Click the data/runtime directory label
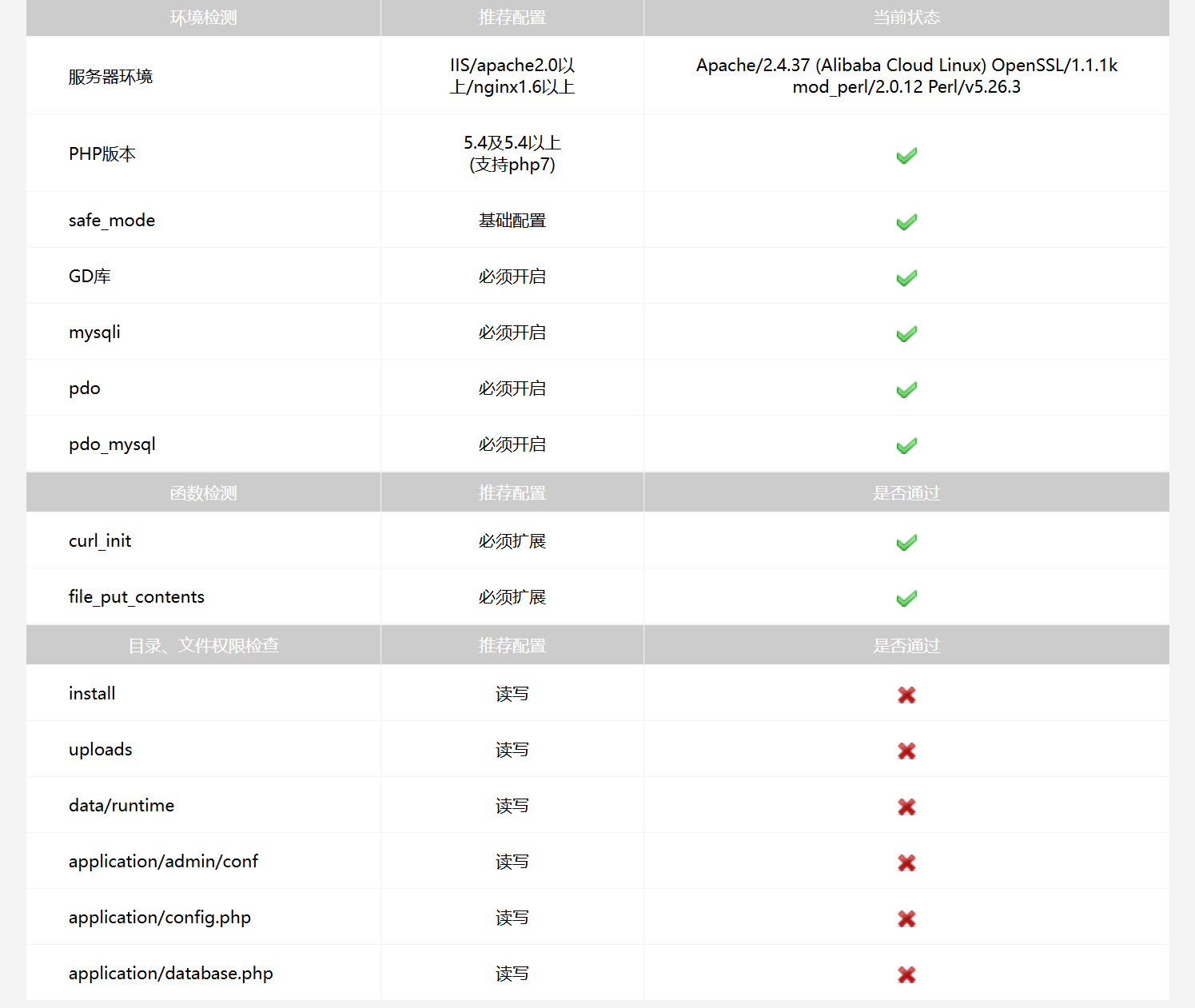Image resolution: width=1195 pixels, height=1008 pixels. 121,806
